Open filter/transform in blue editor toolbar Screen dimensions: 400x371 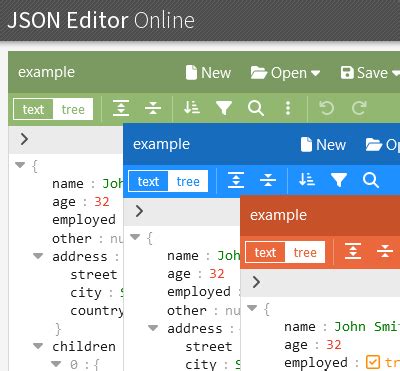[x=339, y=180]
